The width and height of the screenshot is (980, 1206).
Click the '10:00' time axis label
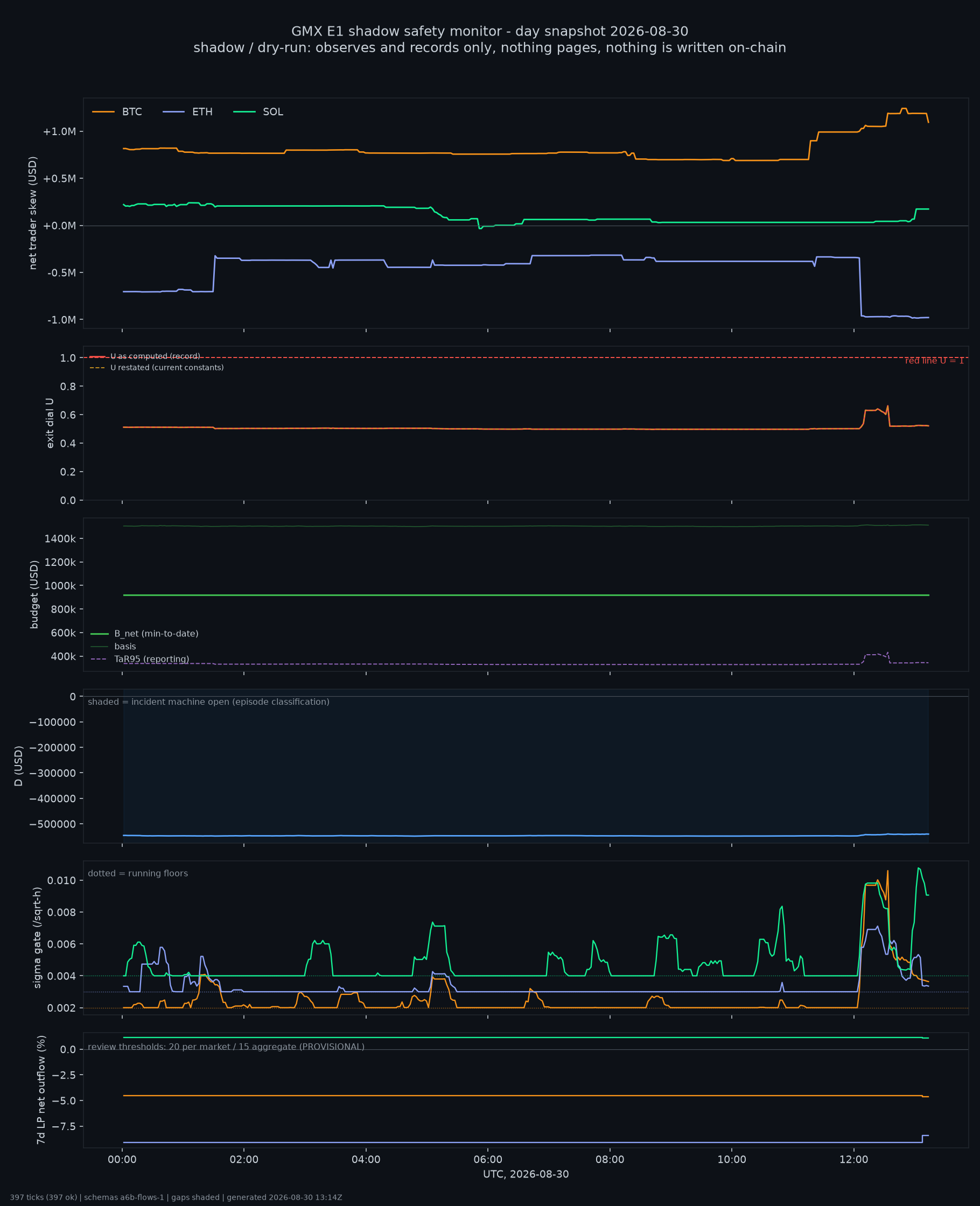click(x=732, y=1160)
